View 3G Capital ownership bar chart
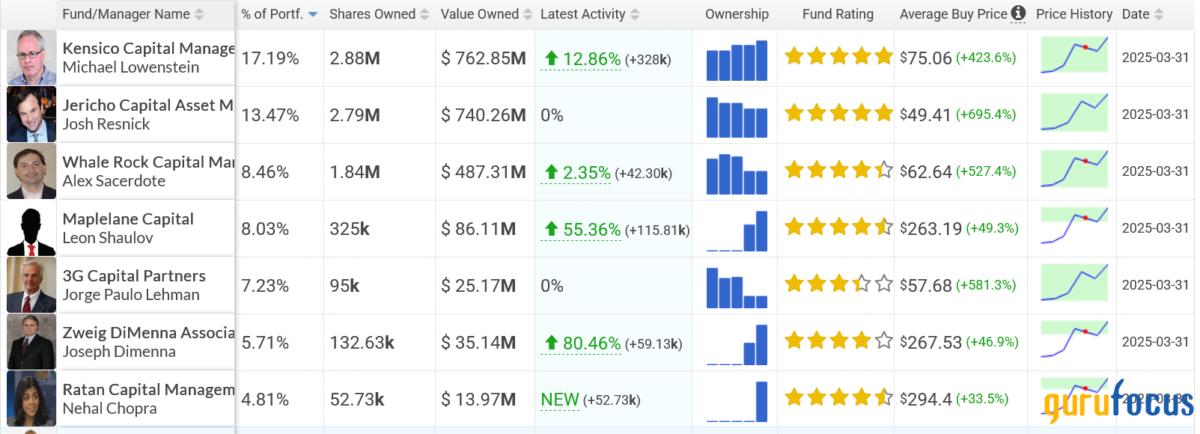This screenshot has width=1200, height=434. coord(737,288)
